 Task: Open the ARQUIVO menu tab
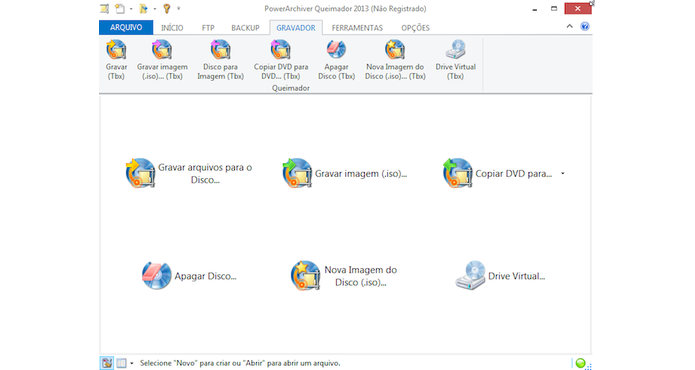[x=126, y=27]
